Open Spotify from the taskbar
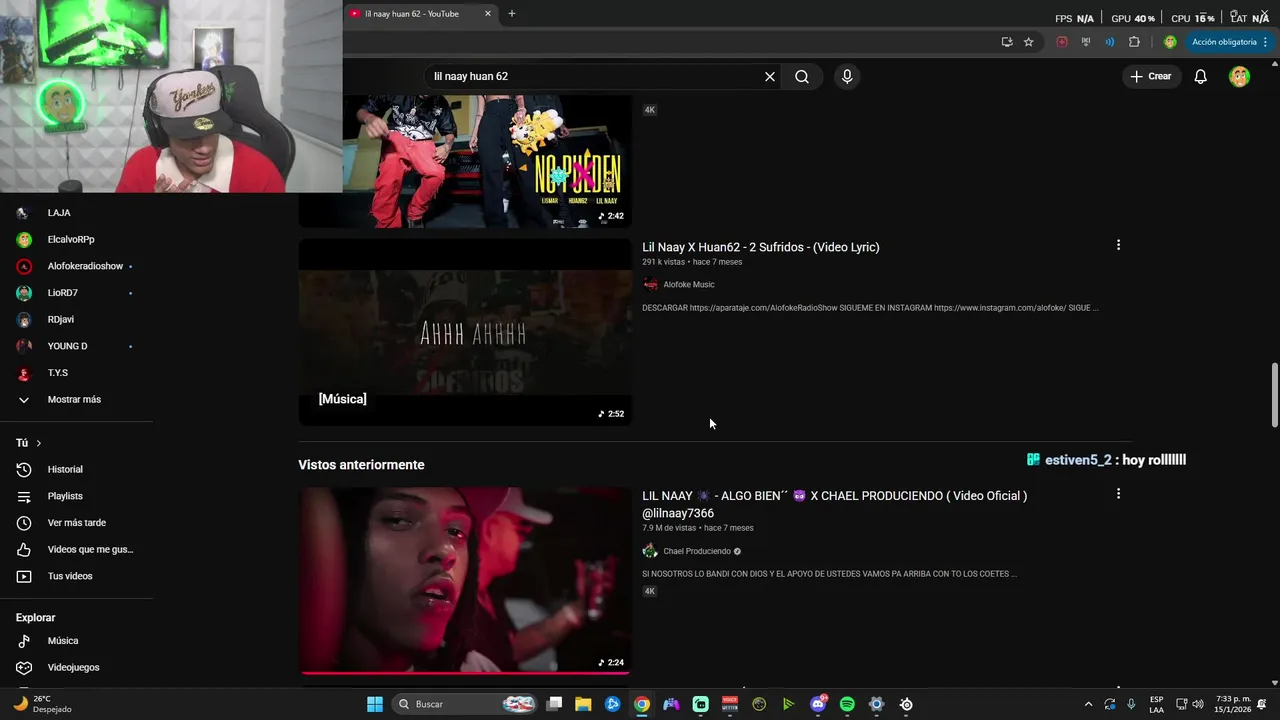This screenshot has width=1280, height=720. point(847,704)
